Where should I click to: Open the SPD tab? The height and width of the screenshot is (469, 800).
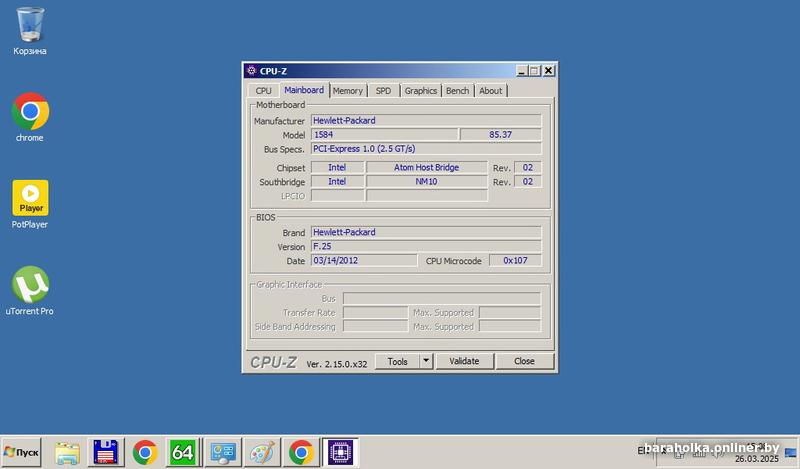pos(383,90)
